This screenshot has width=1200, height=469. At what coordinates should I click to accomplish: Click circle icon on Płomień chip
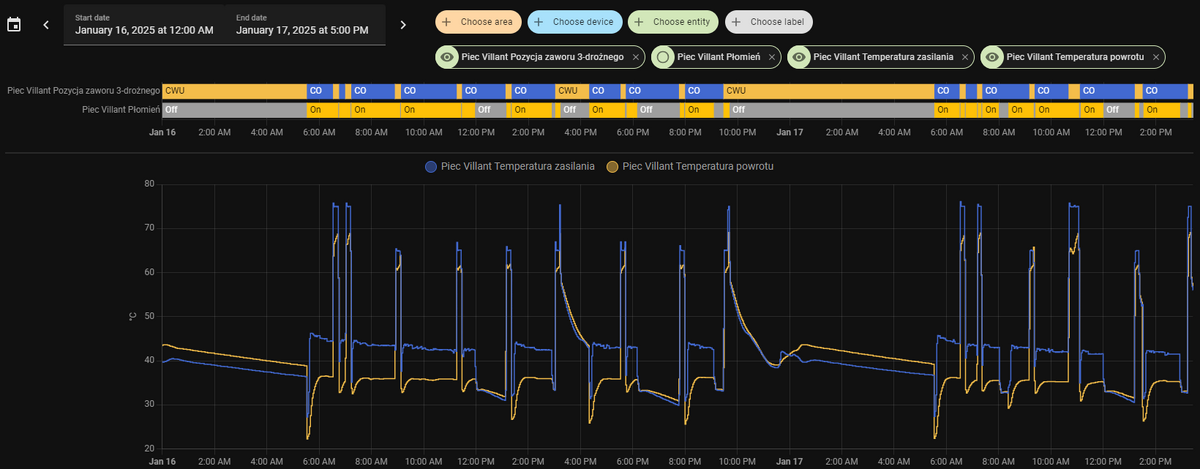[664, 58]
